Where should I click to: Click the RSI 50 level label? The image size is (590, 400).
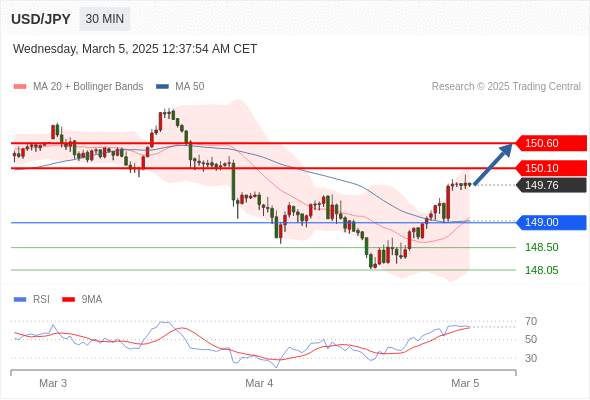531,339
